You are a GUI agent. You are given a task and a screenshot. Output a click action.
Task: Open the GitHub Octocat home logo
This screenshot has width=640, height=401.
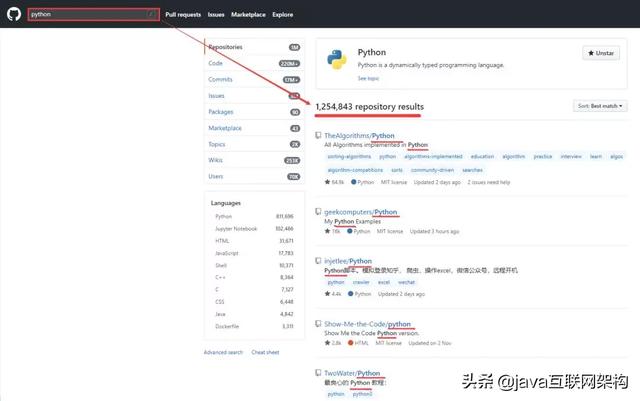(14, 14)
